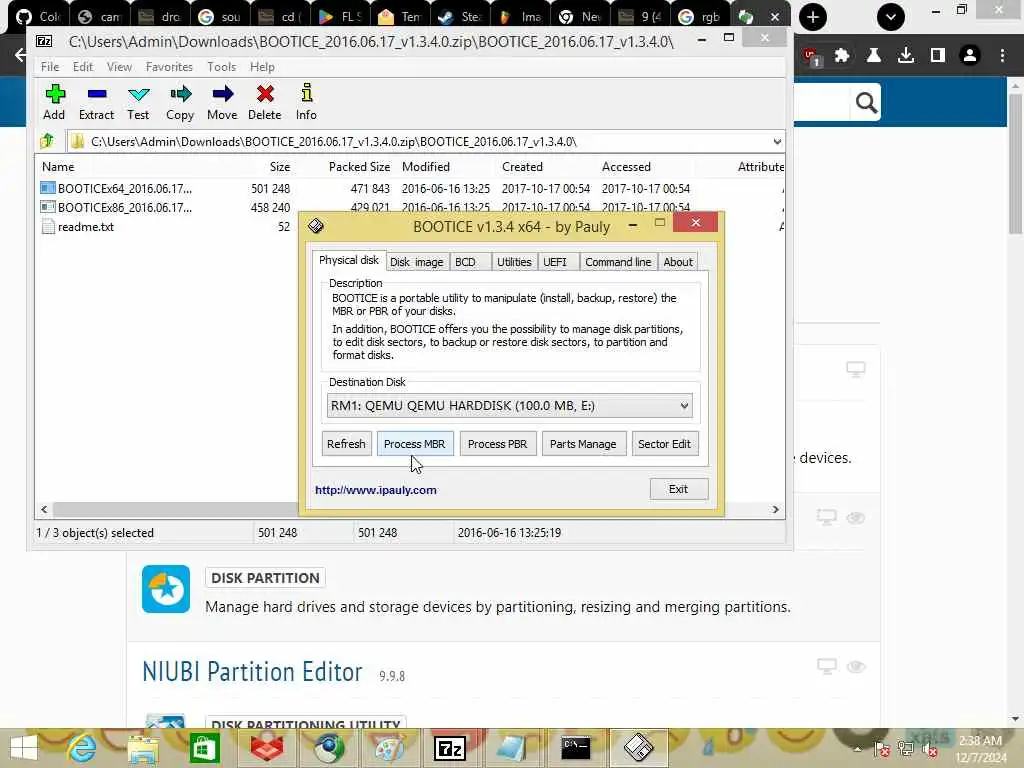Click Parts Manage button
Image resolution: width=1024 pixels, height=768 pixels.
(x=583, y=443)
